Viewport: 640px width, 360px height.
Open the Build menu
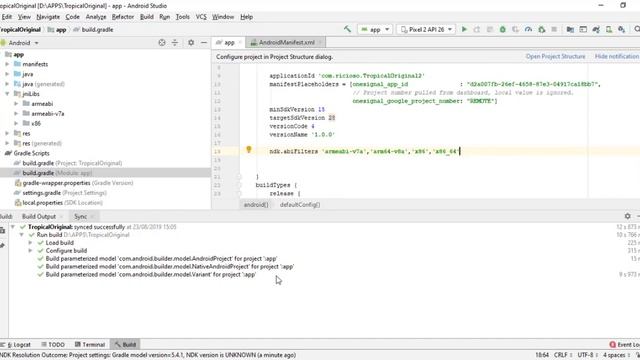point(147,17)
